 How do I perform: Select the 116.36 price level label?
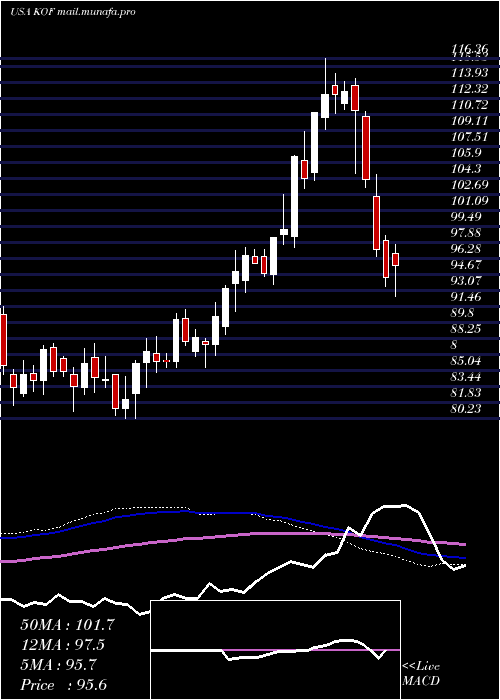tap(470, 49)
